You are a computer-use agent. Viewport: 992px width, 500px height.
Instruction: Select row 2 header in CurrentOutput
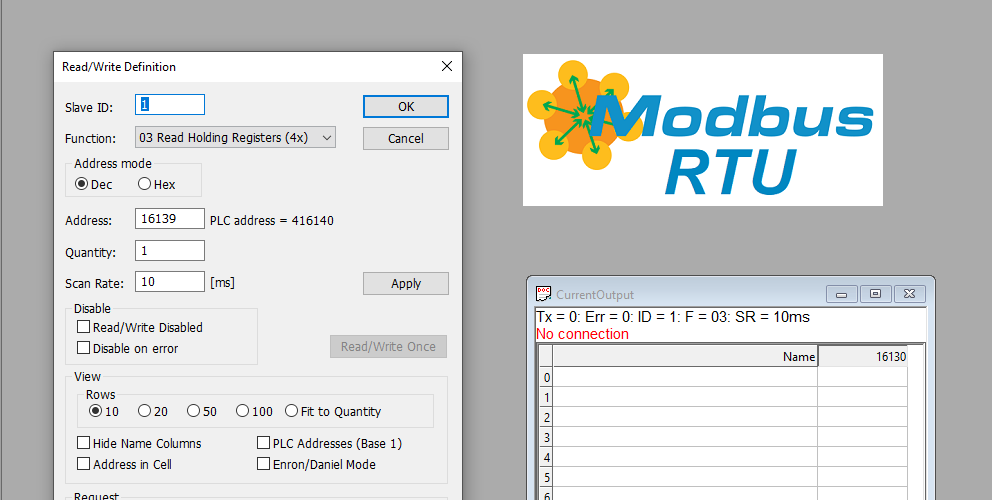546,417
